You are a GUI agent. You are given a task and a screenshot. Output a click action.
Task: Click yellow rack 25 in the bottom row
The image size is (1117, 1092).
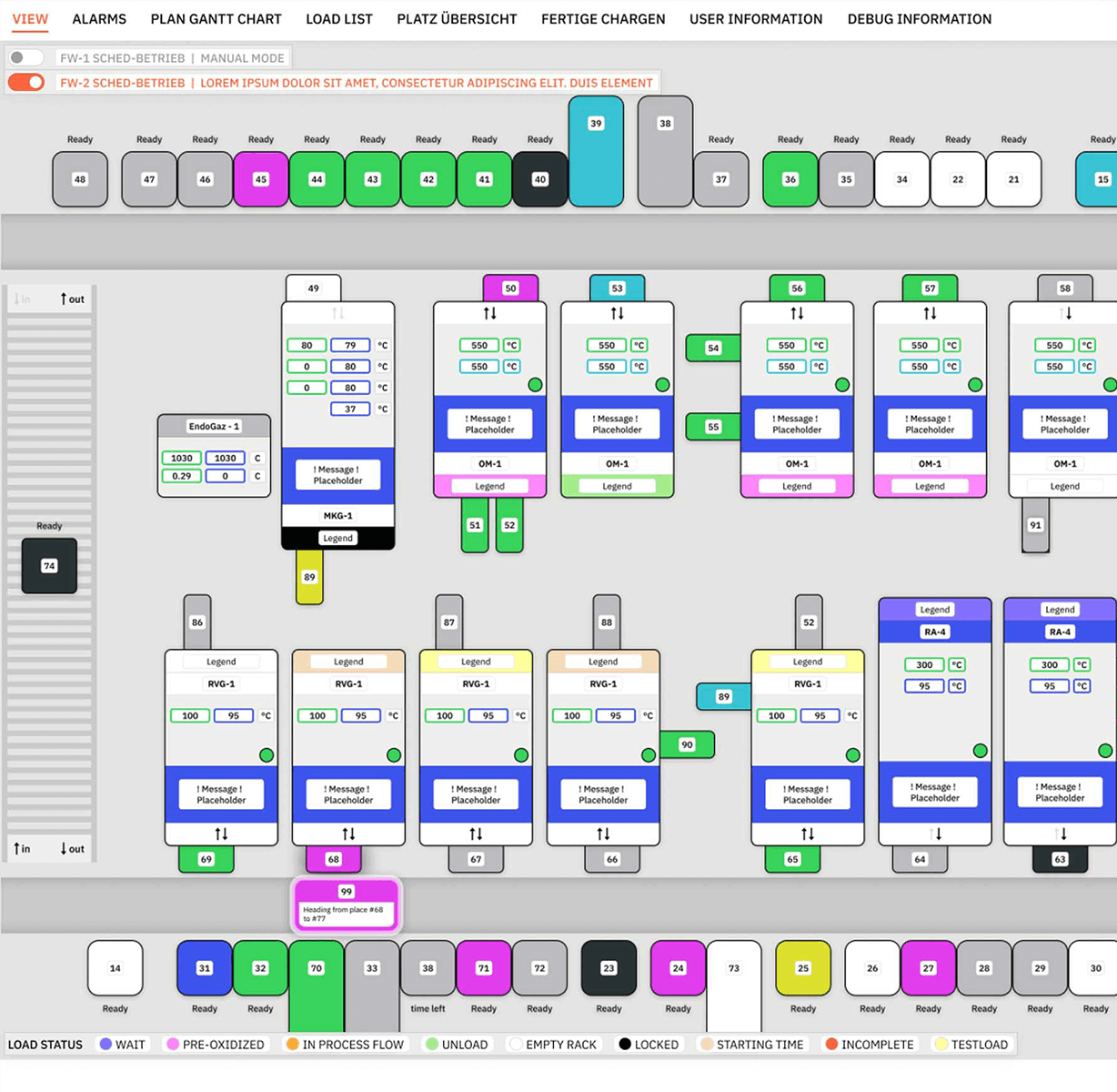(x=802, y=968)
